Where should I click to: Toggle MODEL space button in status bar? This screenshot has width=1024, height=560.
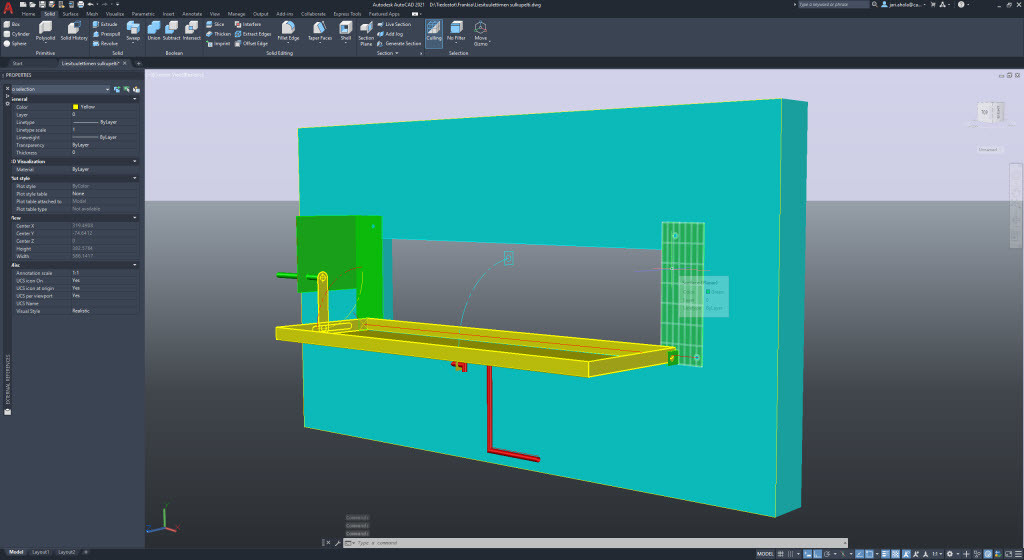pos(767,552)
